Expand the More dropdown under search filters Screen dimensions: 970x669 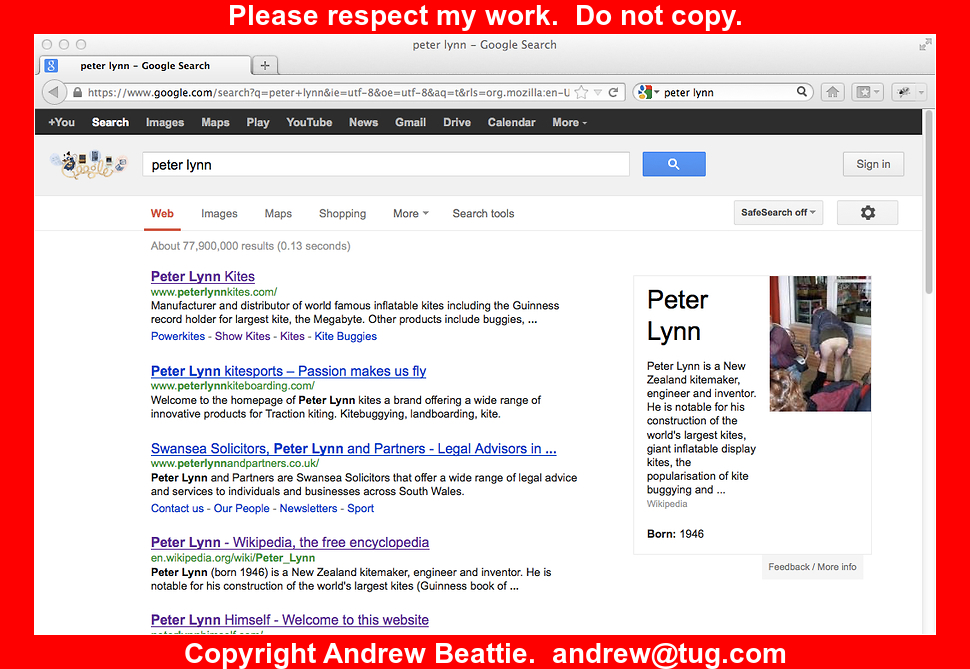410,213
